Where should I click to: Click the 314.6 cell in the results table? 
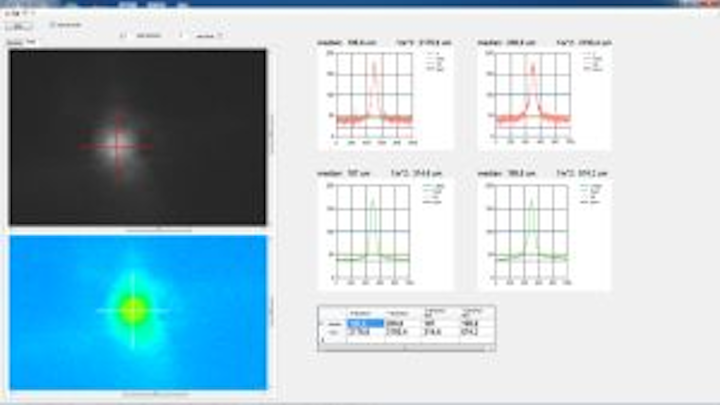coord(441,332)
